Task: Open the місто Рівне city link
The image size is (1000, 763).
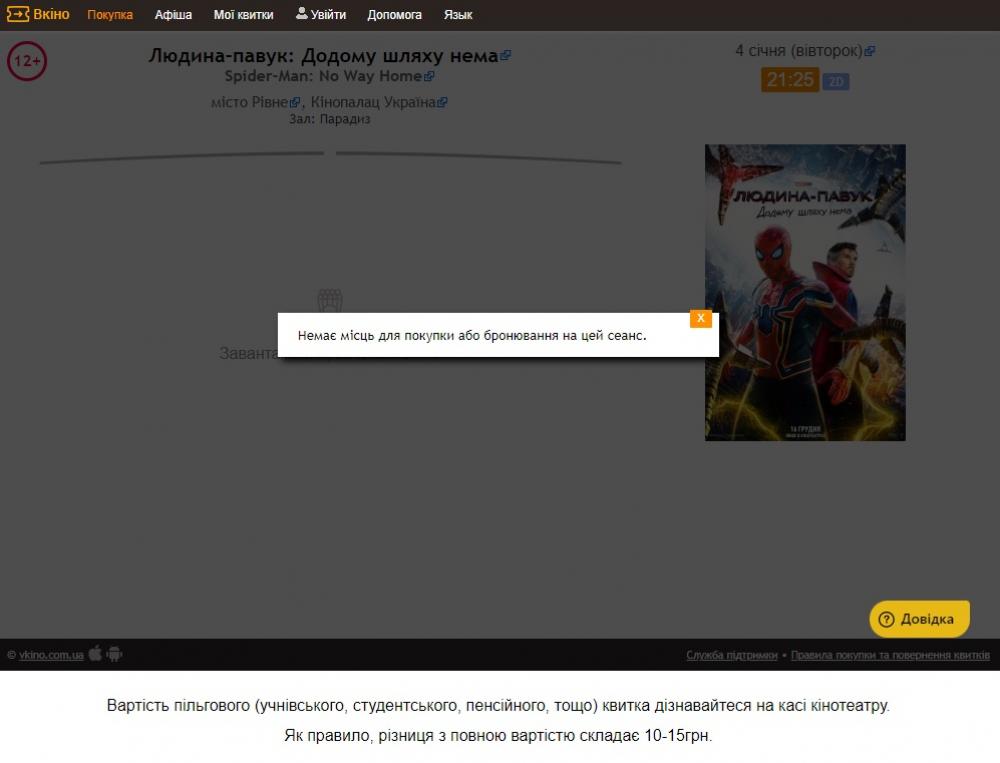Action: click(x=250, y=102)
